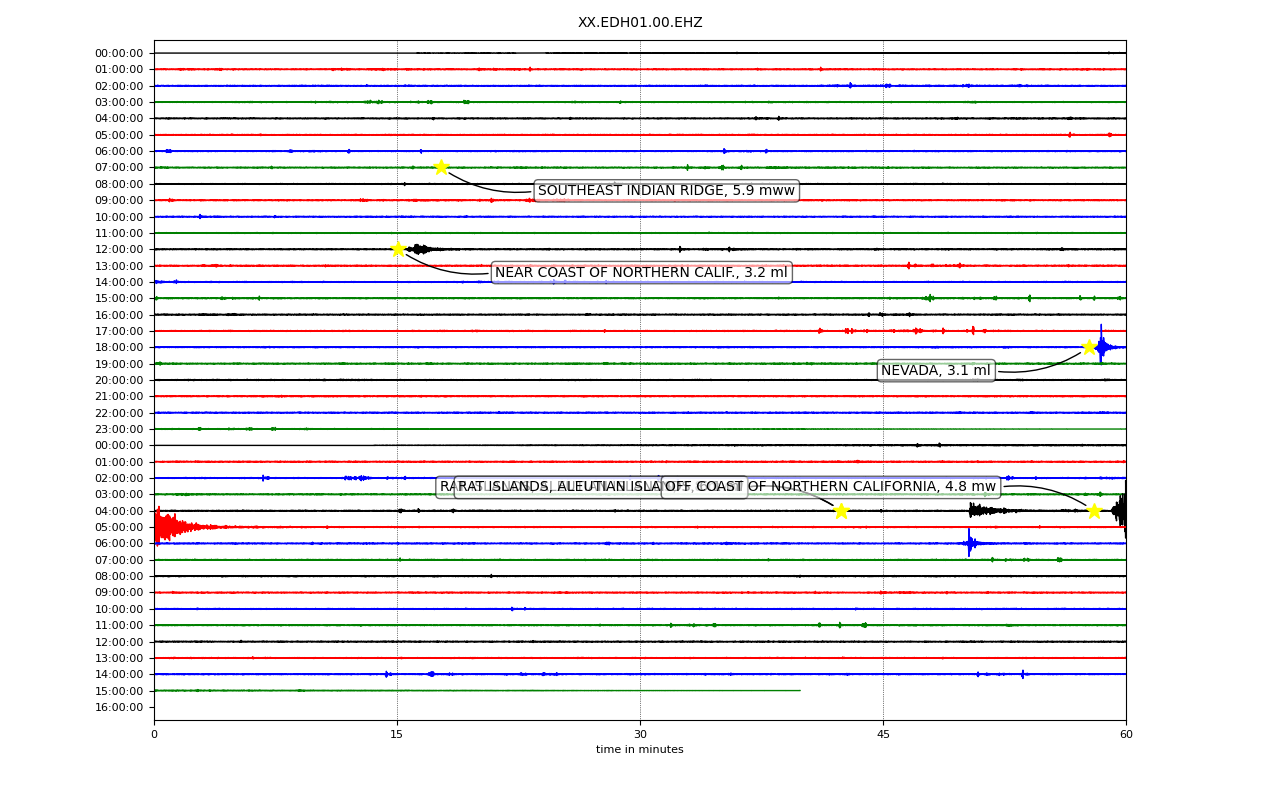
Task: Click the blue spike near 50 minutes below the Rat Islands label
Action: click(969, 543)
